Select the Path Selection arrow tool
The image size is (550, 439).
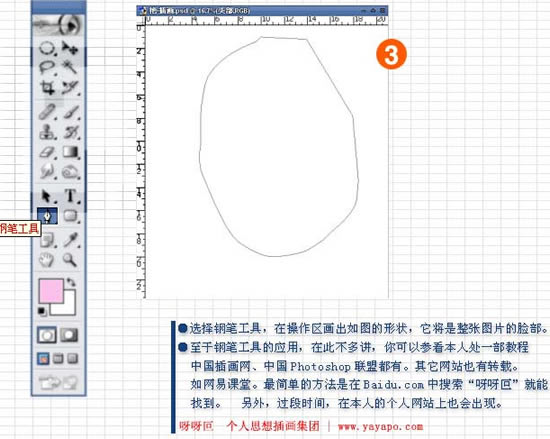point(47,196)
